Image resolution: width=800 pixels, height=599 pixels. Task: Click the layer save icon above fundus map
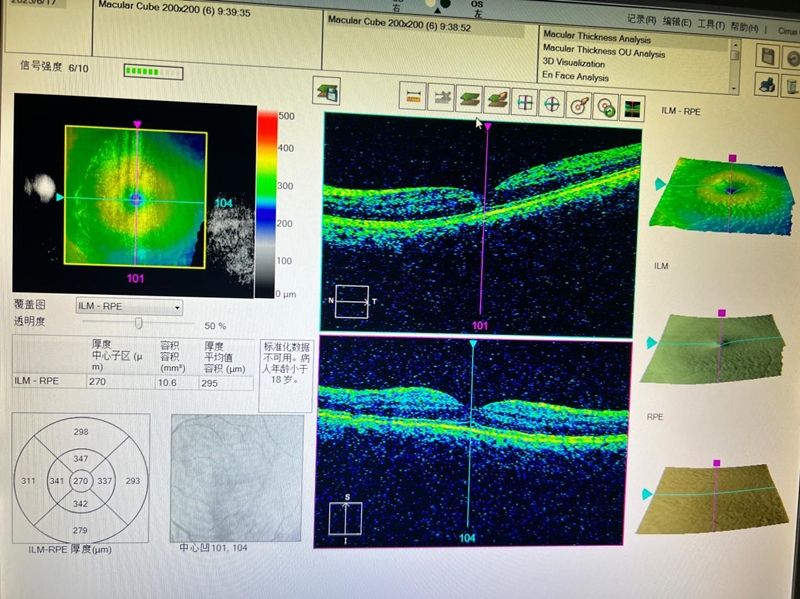[x=326, y=89]
